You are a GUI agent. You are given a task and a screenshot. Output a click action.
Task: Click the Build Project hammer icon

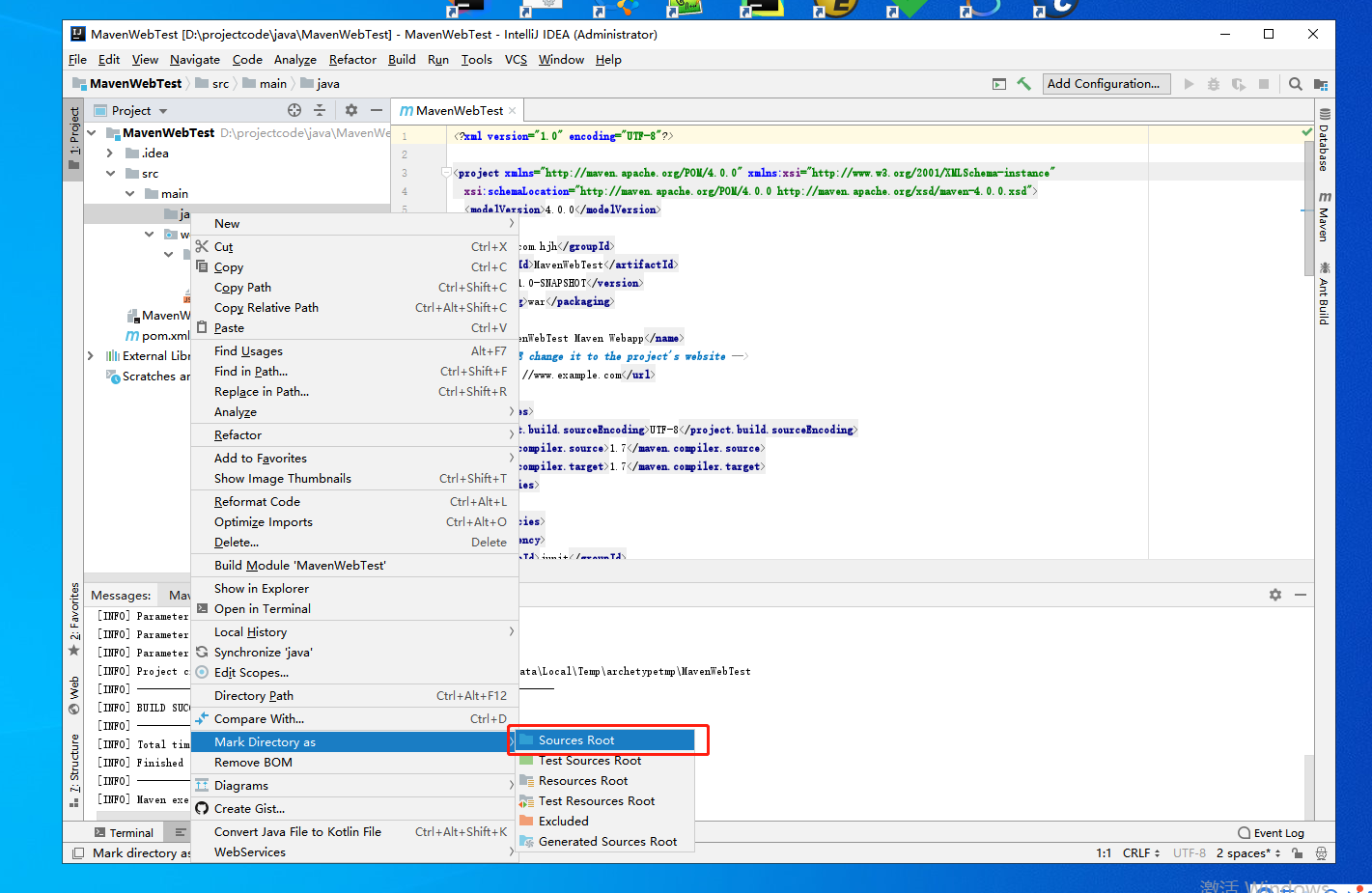click(x=1024, y=84)
